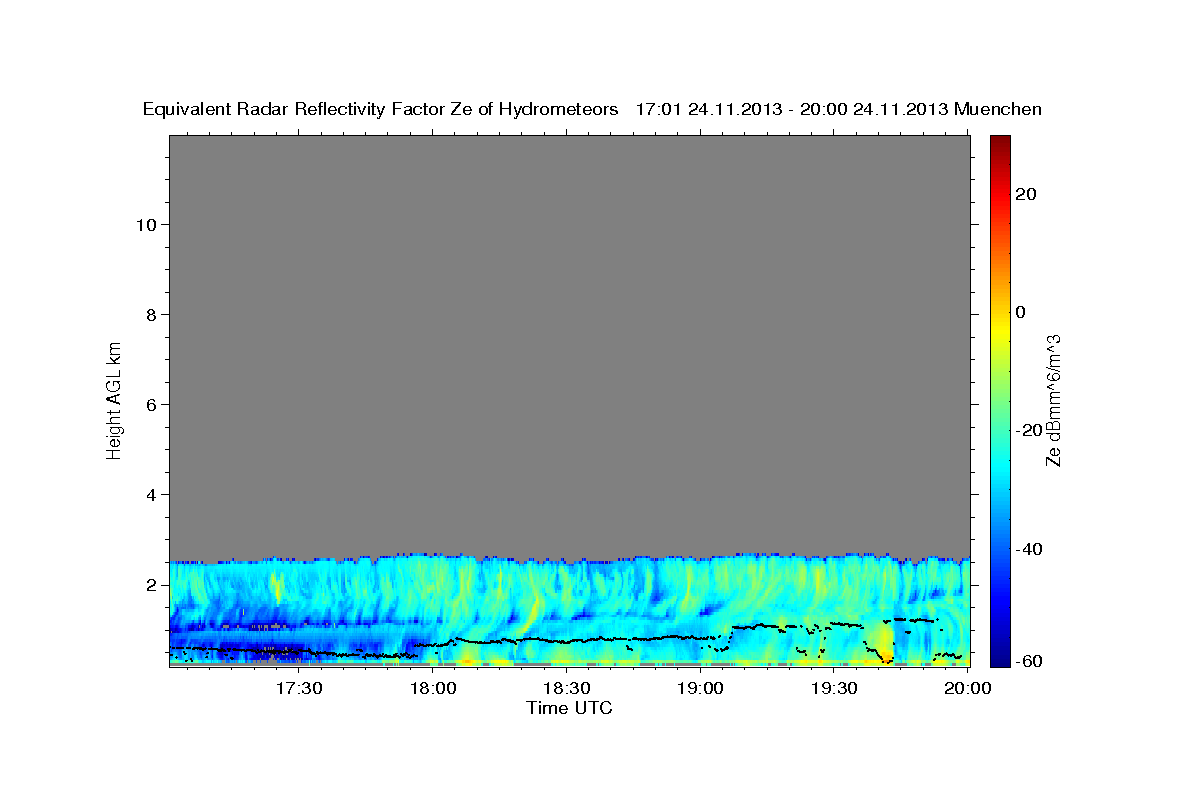Click the 'Ze dBmm^6/m^3' colorbar label
The image size is (1200, 800).
[x=1053, y=401]
